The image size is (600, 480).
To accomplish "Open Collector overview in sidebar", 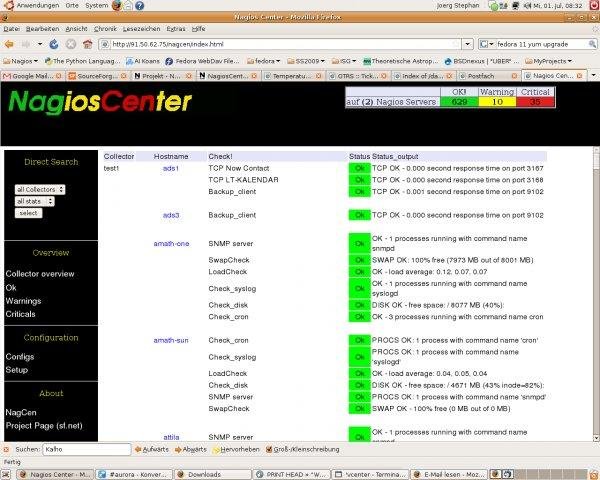I will pyautogui.click(x=40, y=274).
